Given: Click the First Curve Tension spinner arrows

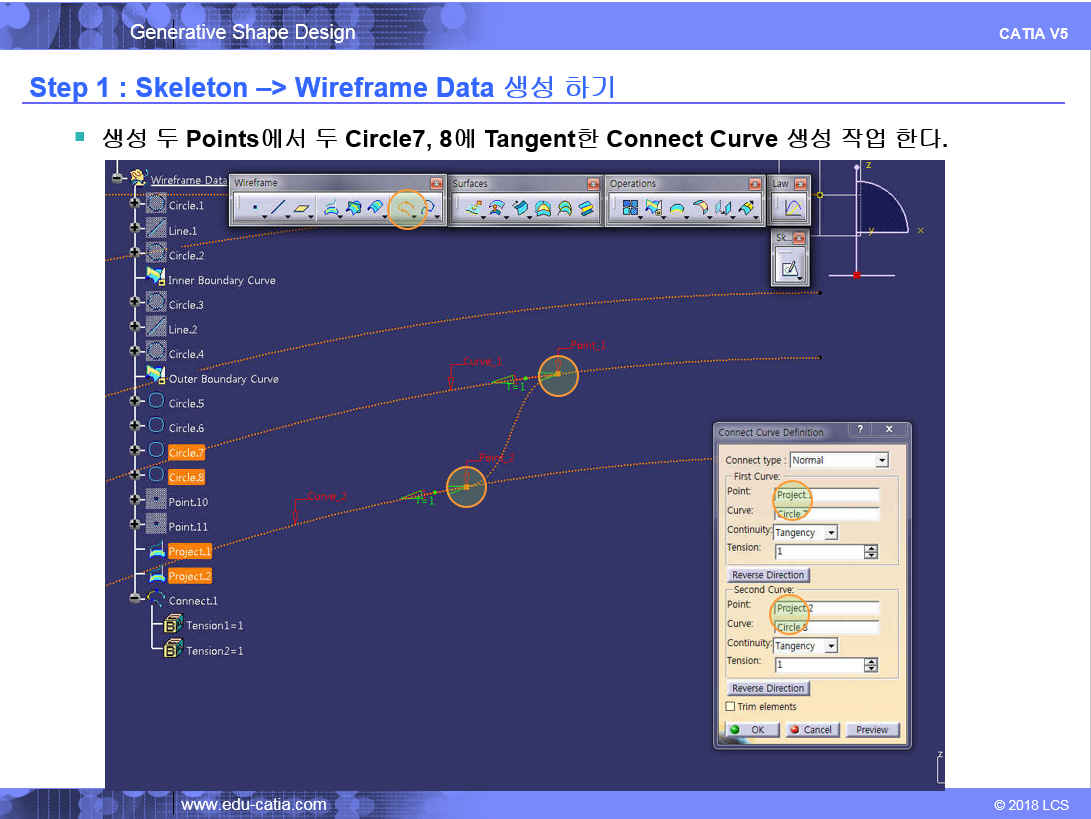Looking at the screenshot, I should coord(871,551).
